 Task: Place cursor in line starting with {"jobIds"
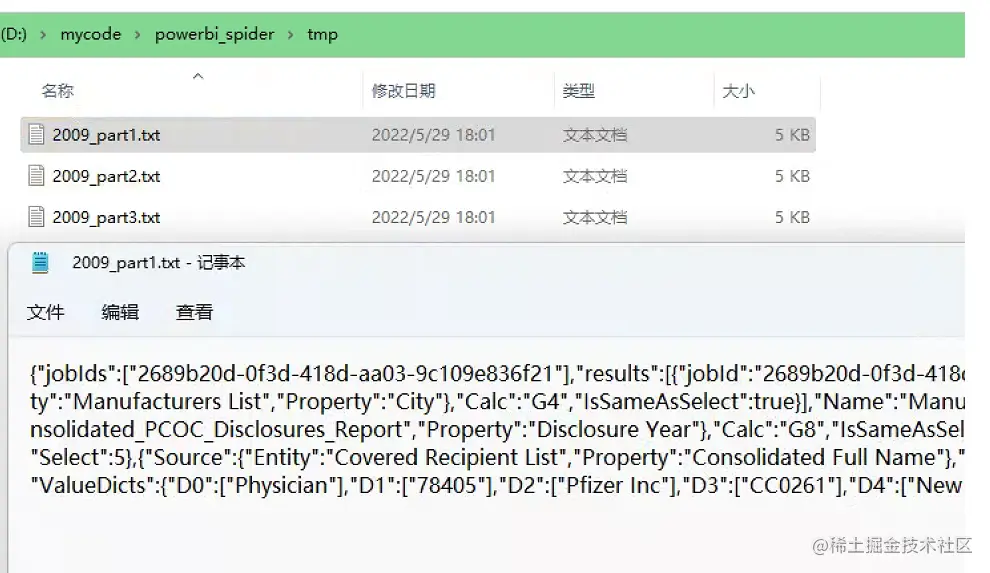pos(498,374)
